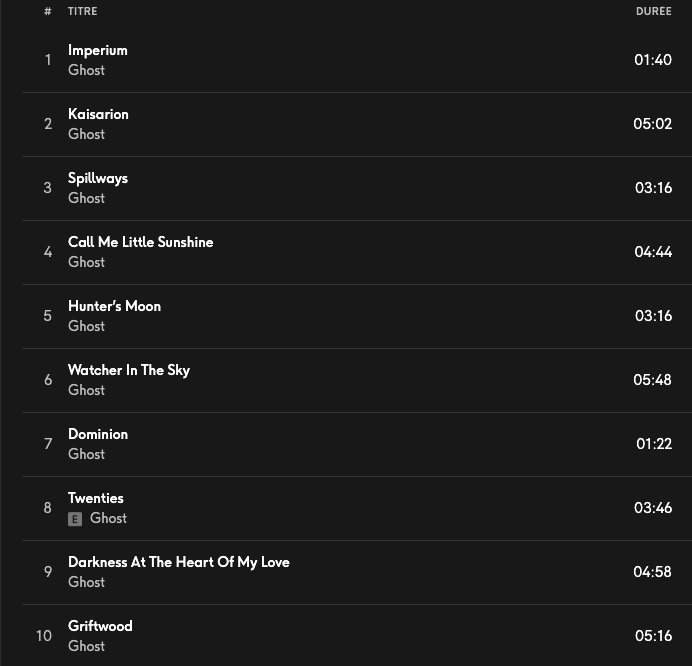Click track number 1

pos(47,60)
